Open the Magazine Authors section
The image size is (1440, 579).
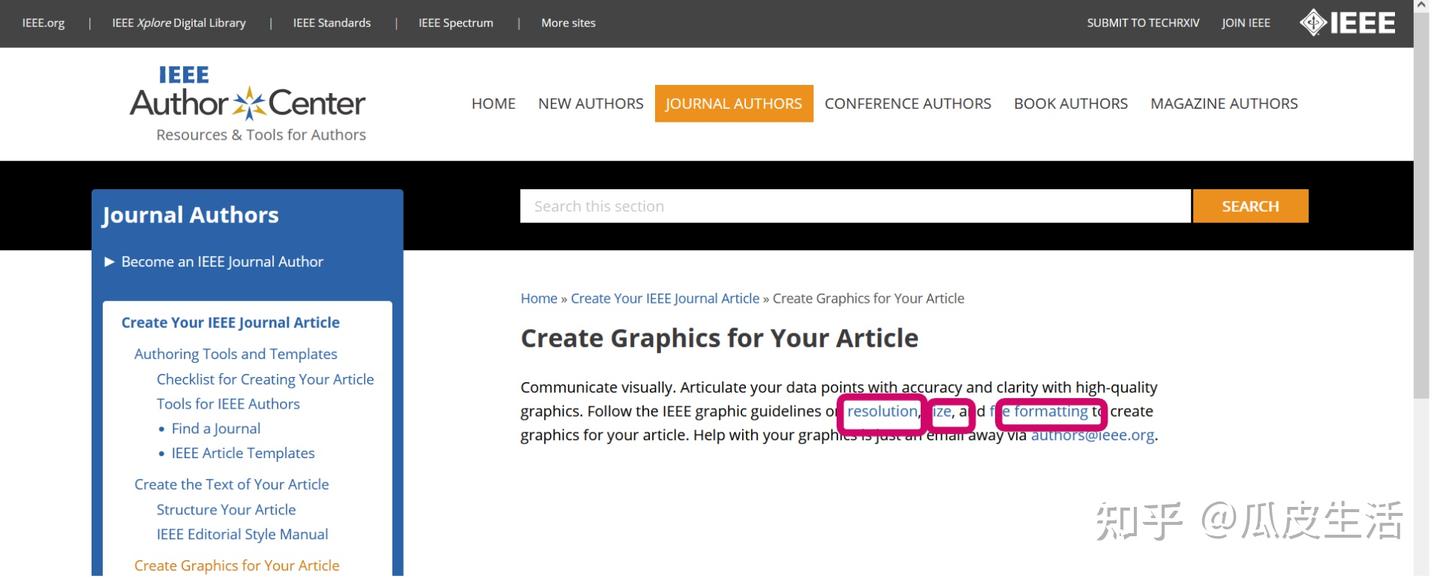tap(1224, 104)
